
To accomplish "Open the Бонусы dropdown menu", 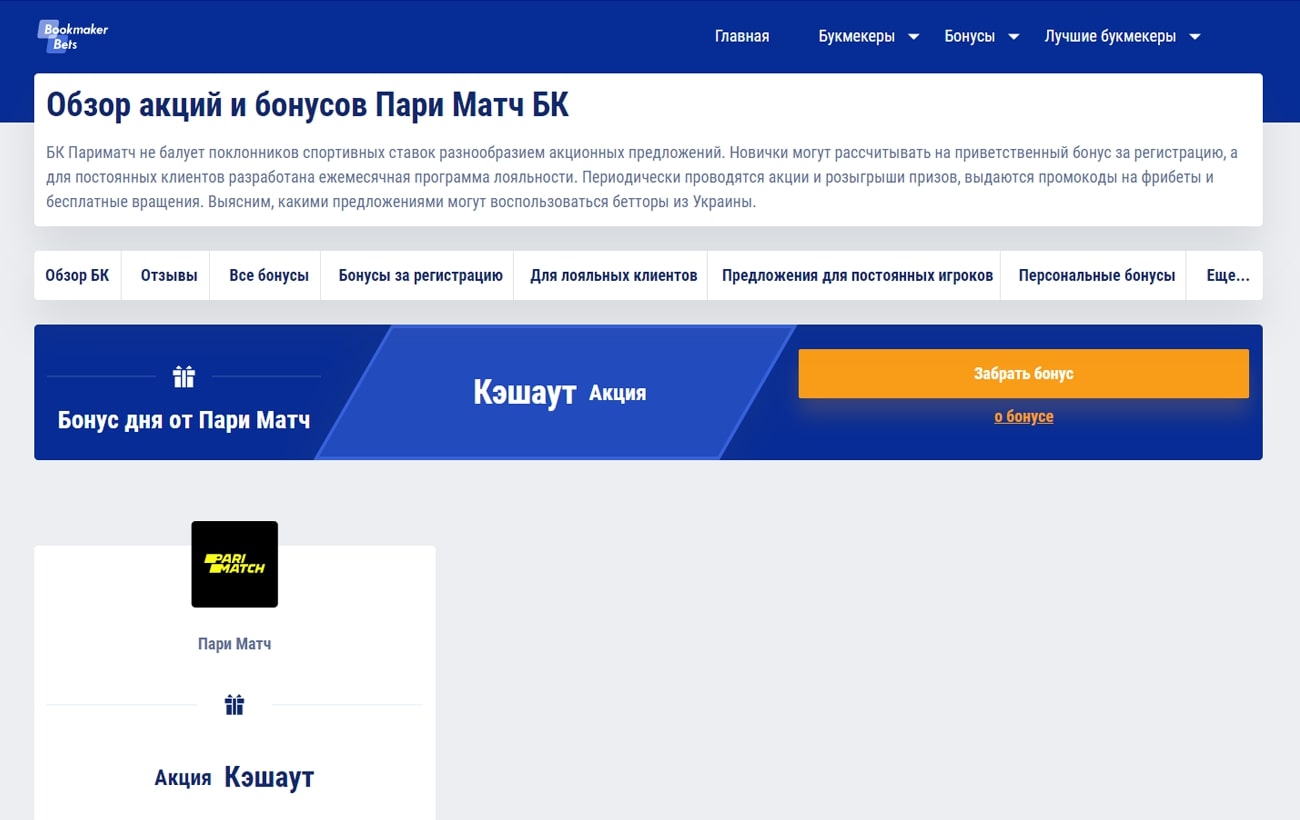I will [x=980, y=35].
